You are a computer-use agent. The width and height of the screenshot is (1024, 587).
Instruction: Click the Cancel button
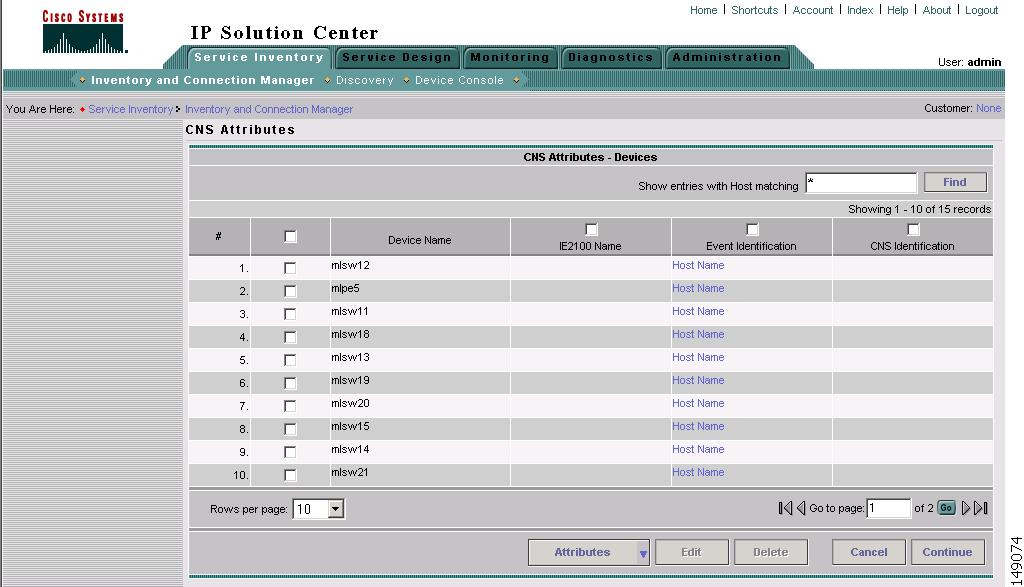coord(869,552)
